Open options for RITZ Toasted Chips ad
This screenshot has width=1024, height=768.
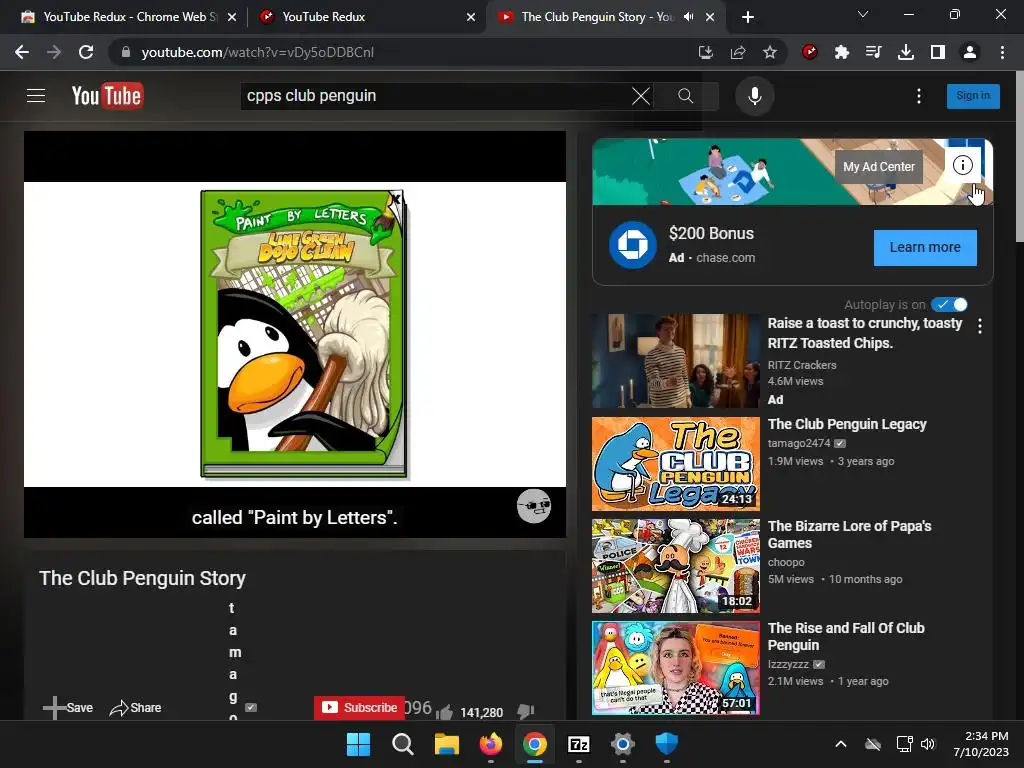[x=980, y=326]
